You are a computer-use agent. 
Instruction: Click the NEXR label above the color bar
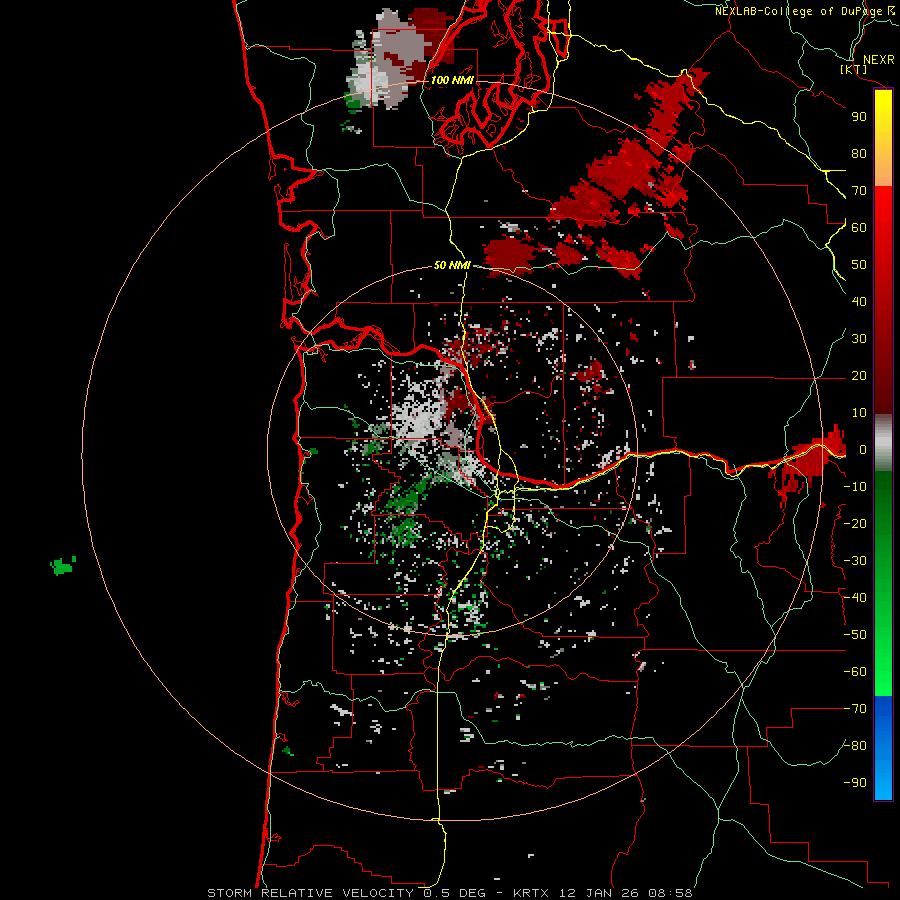click(879, 60)
